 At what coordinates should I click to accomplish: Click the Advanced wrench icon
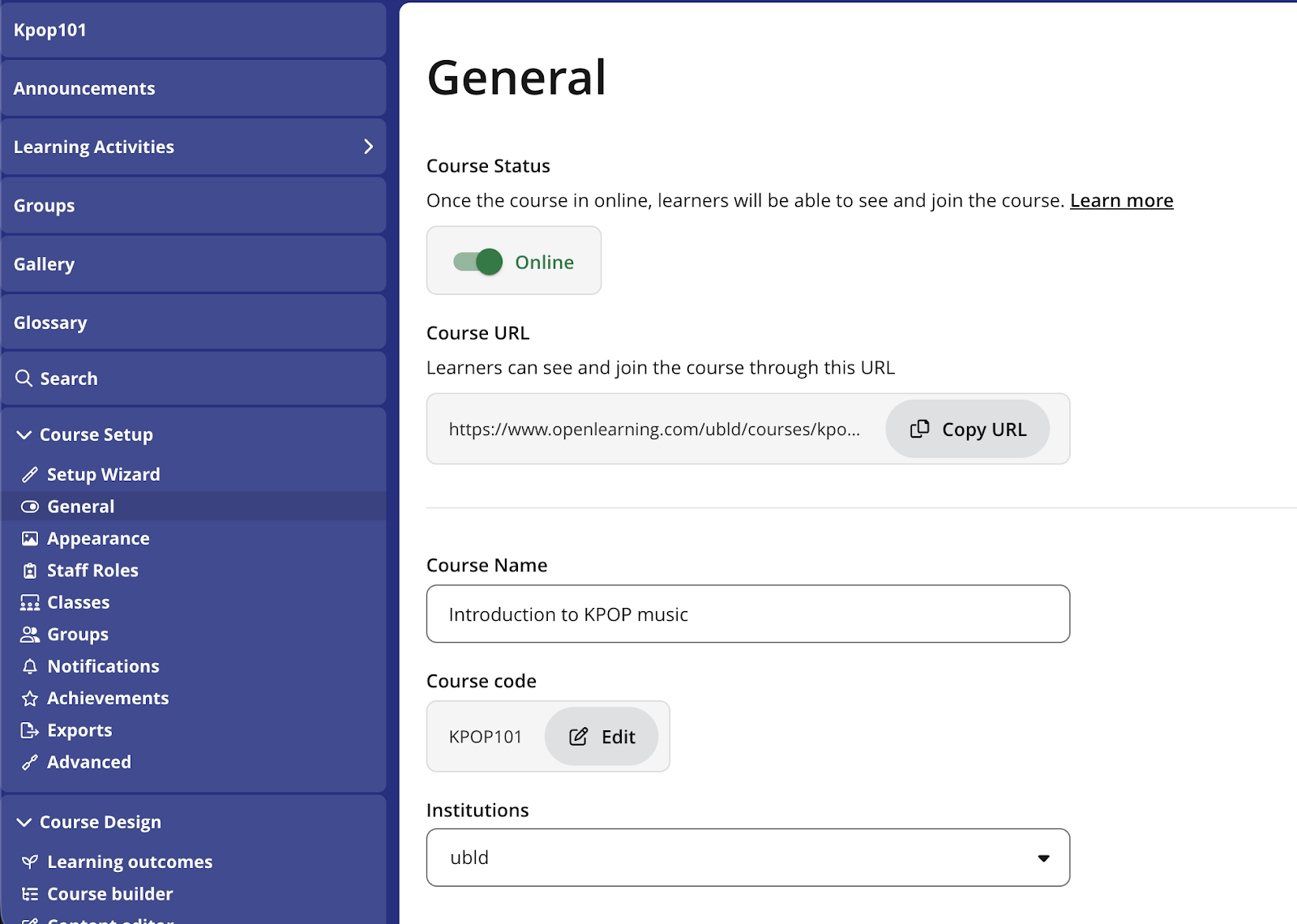tap(30, 763)
